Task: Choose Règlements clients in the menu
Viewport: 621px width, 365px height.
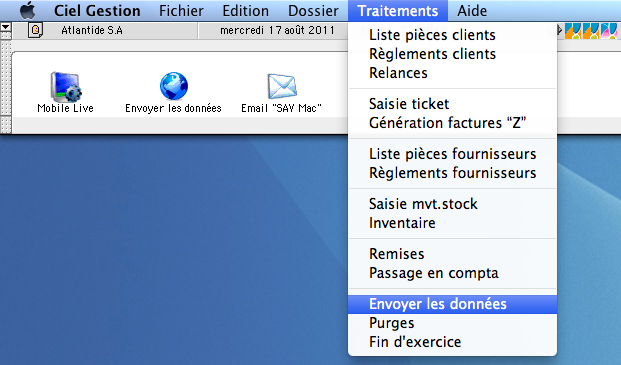Action: tap(452, 54)
